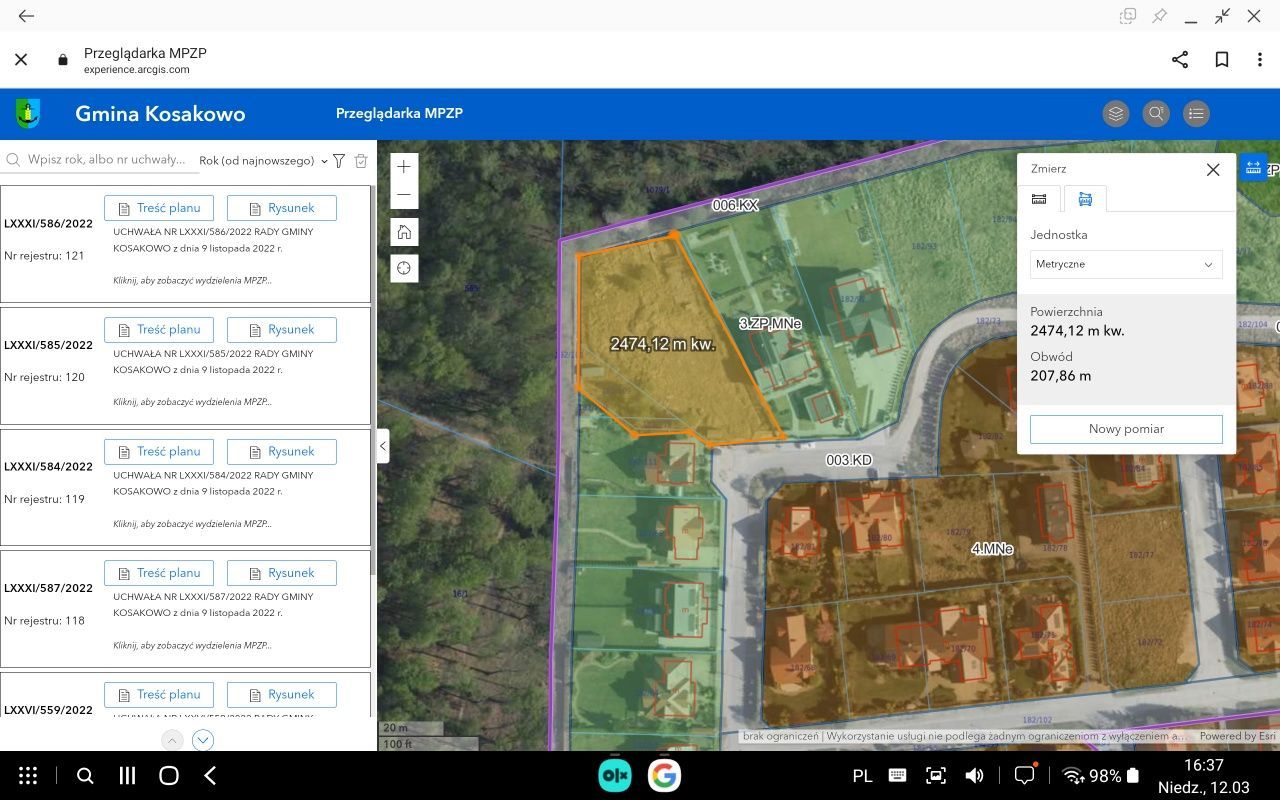
Task: Find my location on the map
Action: point(404,269)
